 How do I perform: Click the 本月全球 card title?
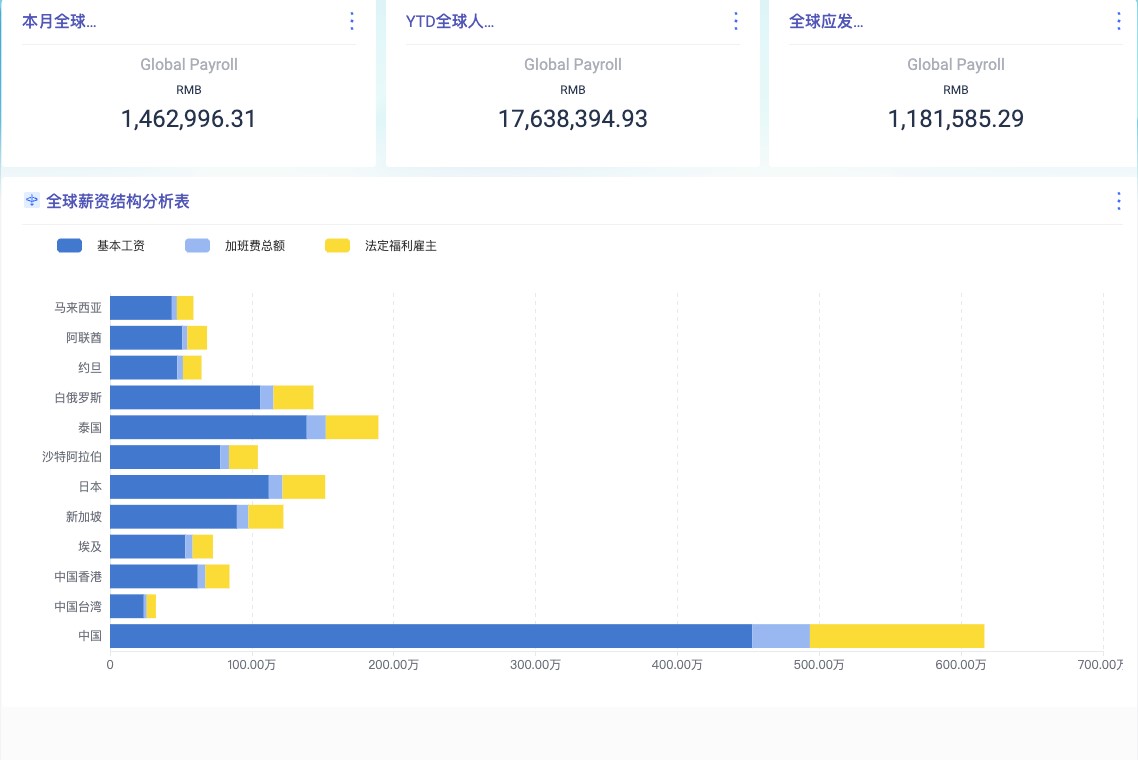coord(59,21)
